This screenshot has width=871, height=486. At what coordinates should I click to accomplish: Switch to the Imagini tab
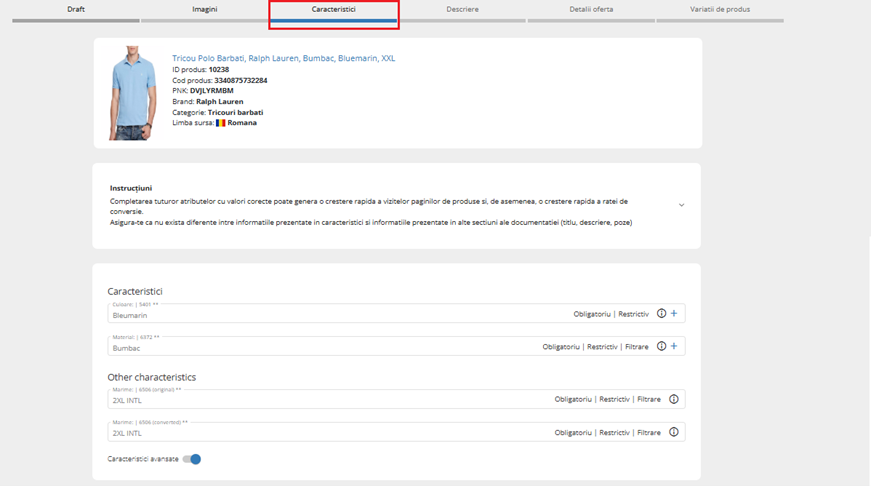[204, 10]
